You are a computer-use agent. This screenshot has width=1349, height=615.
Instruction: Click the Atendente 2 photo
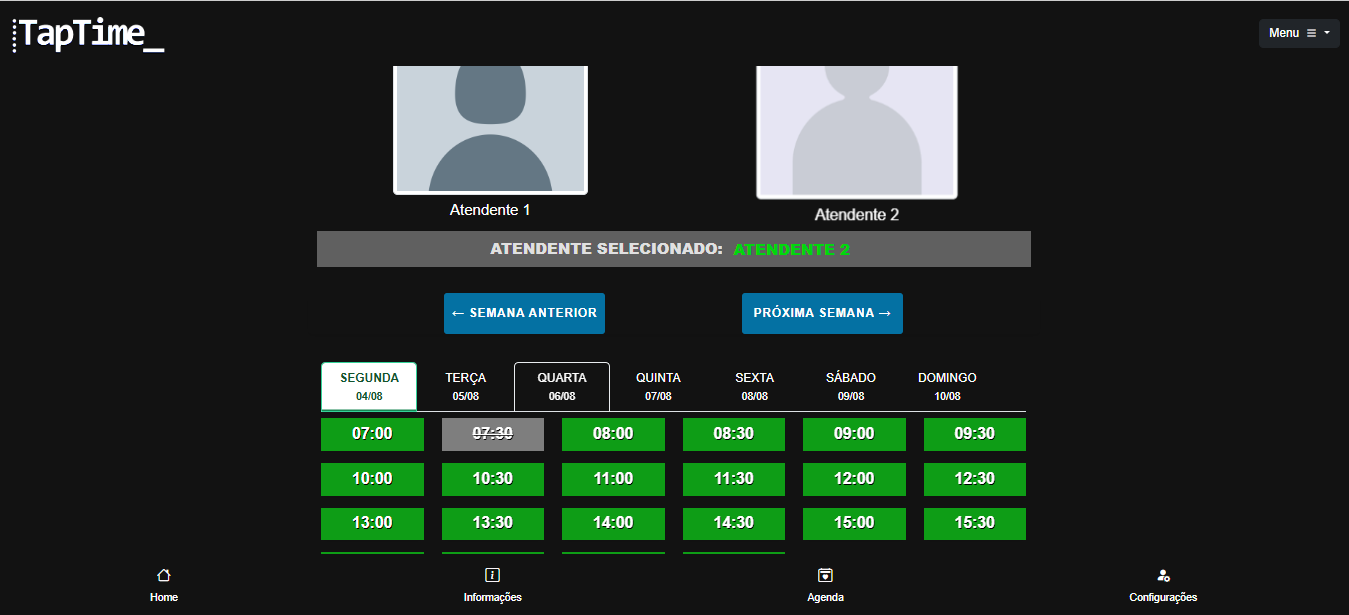point(856,132)
